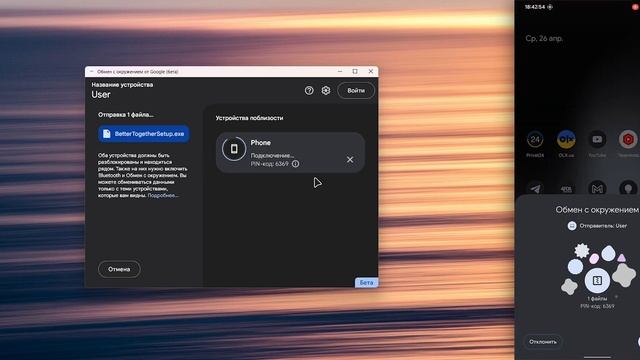The image size is (640, 360).
Task: Minimize the Nearby Share window
Action: pyautogui.click(x=340, y=71)
